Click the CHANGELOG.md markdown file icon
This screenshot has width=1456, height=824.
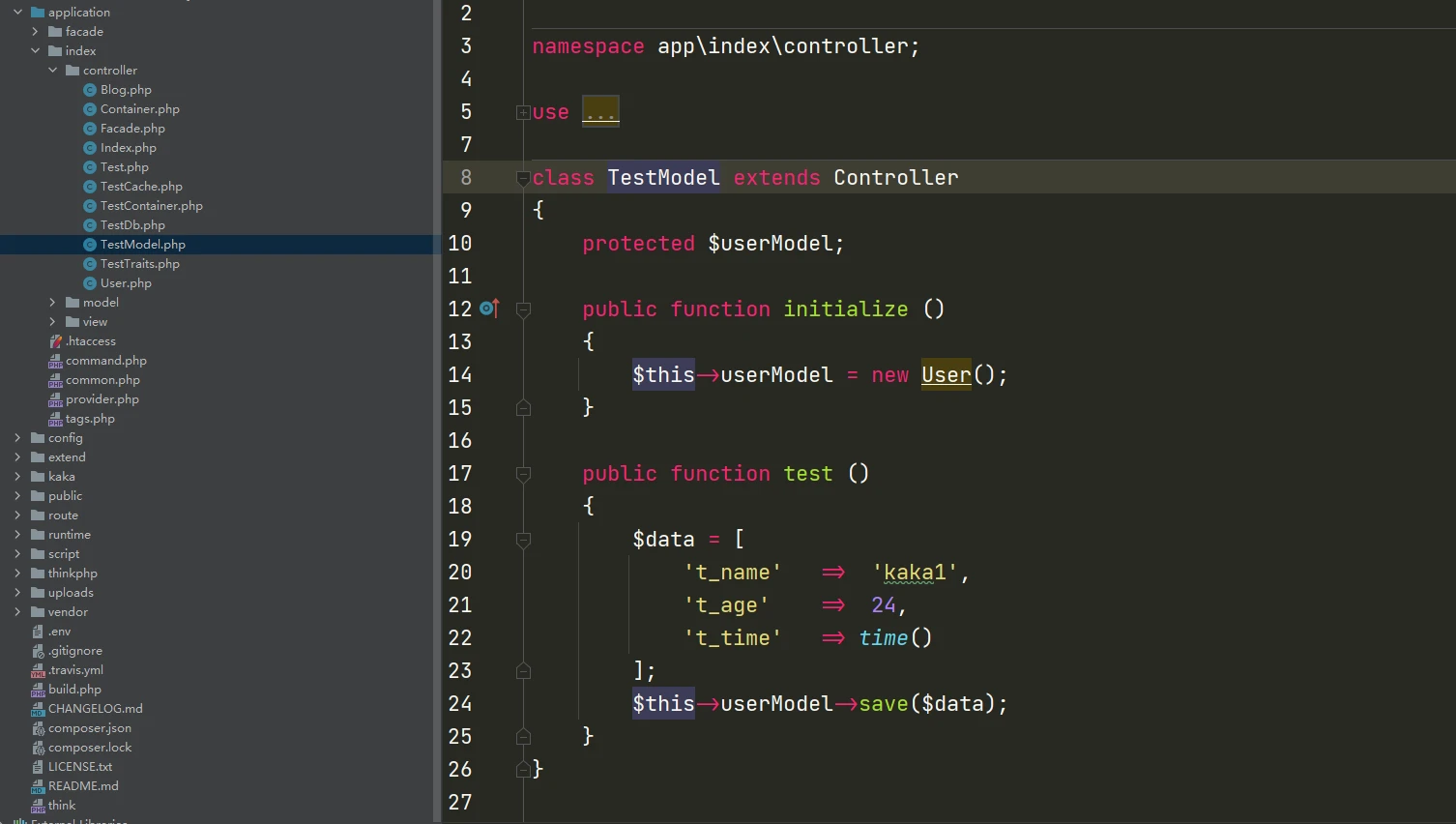(38, 709)
